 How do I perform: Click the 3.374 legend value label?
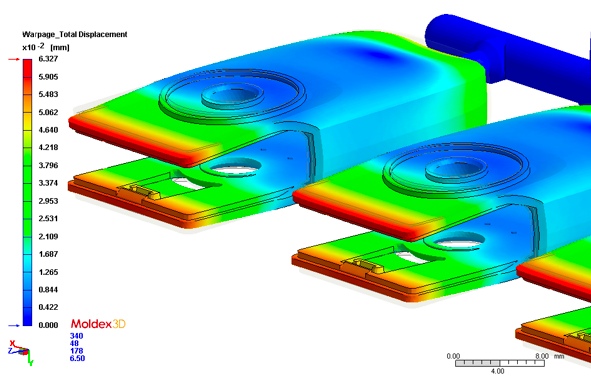point(48,183)
